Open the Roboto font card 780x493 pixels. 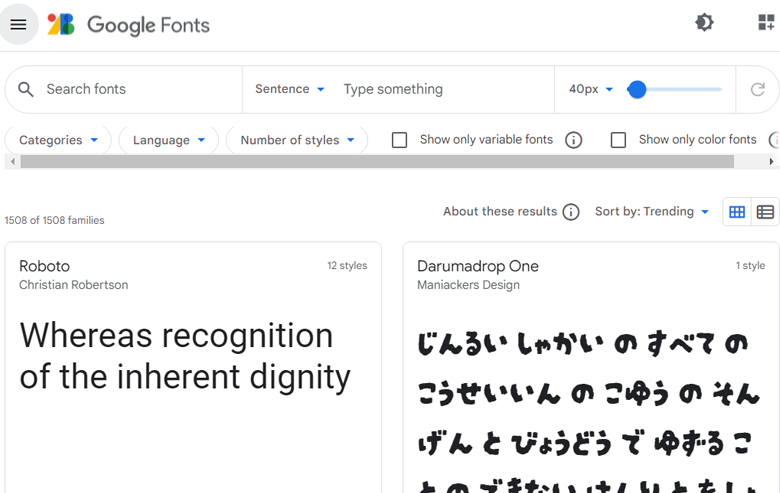point(193,367)
